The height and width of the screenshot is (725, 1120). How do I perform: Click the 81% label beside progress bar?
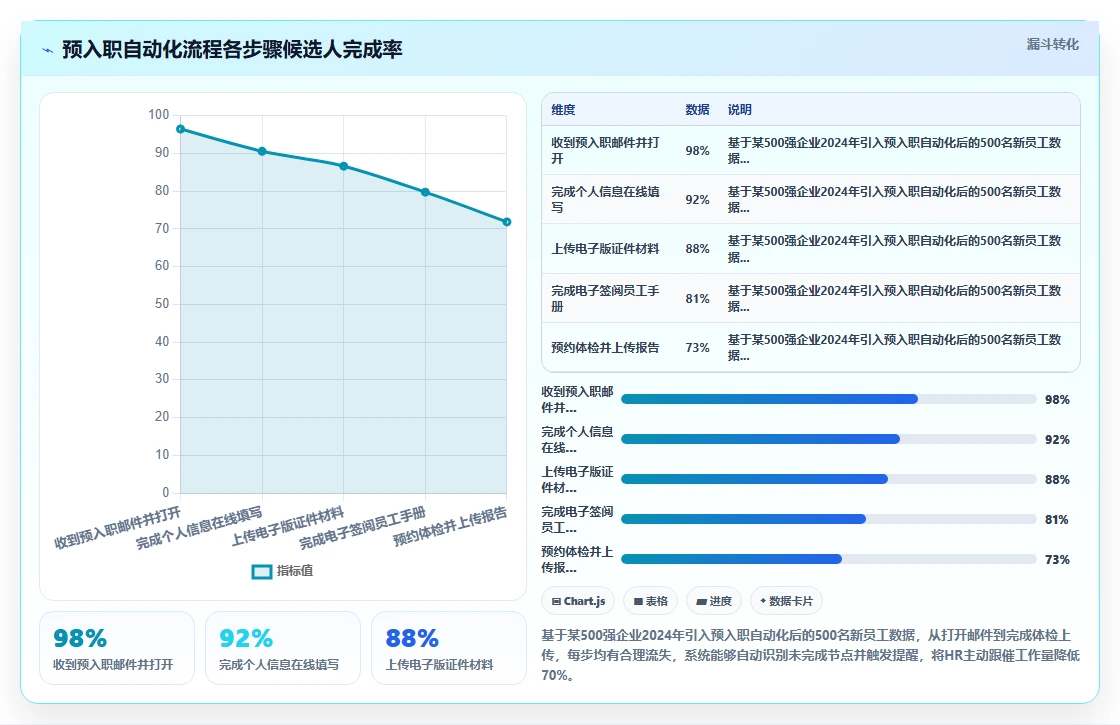pyautogui.click(x=1057, y=520)
